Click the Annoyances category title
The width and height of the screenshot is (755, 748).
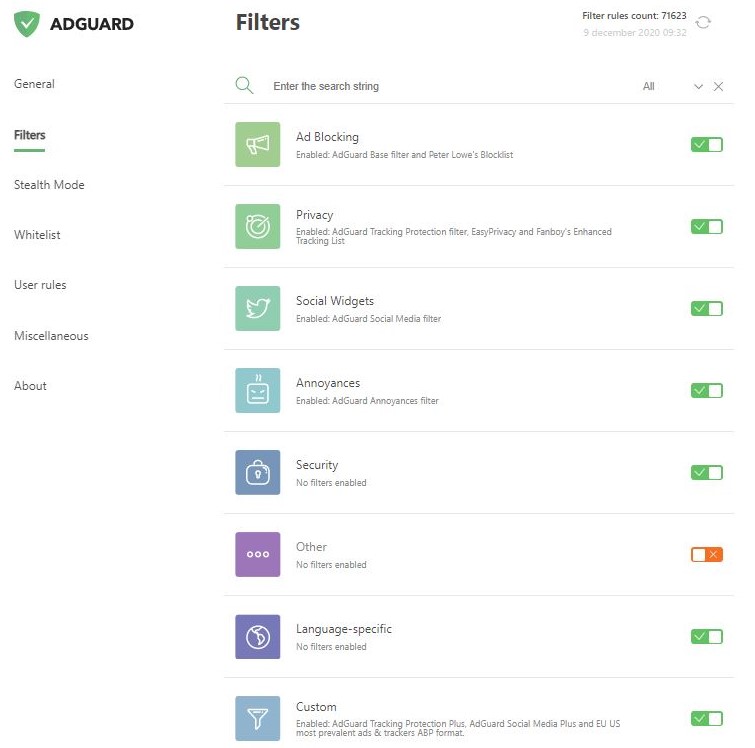(328, 383)
